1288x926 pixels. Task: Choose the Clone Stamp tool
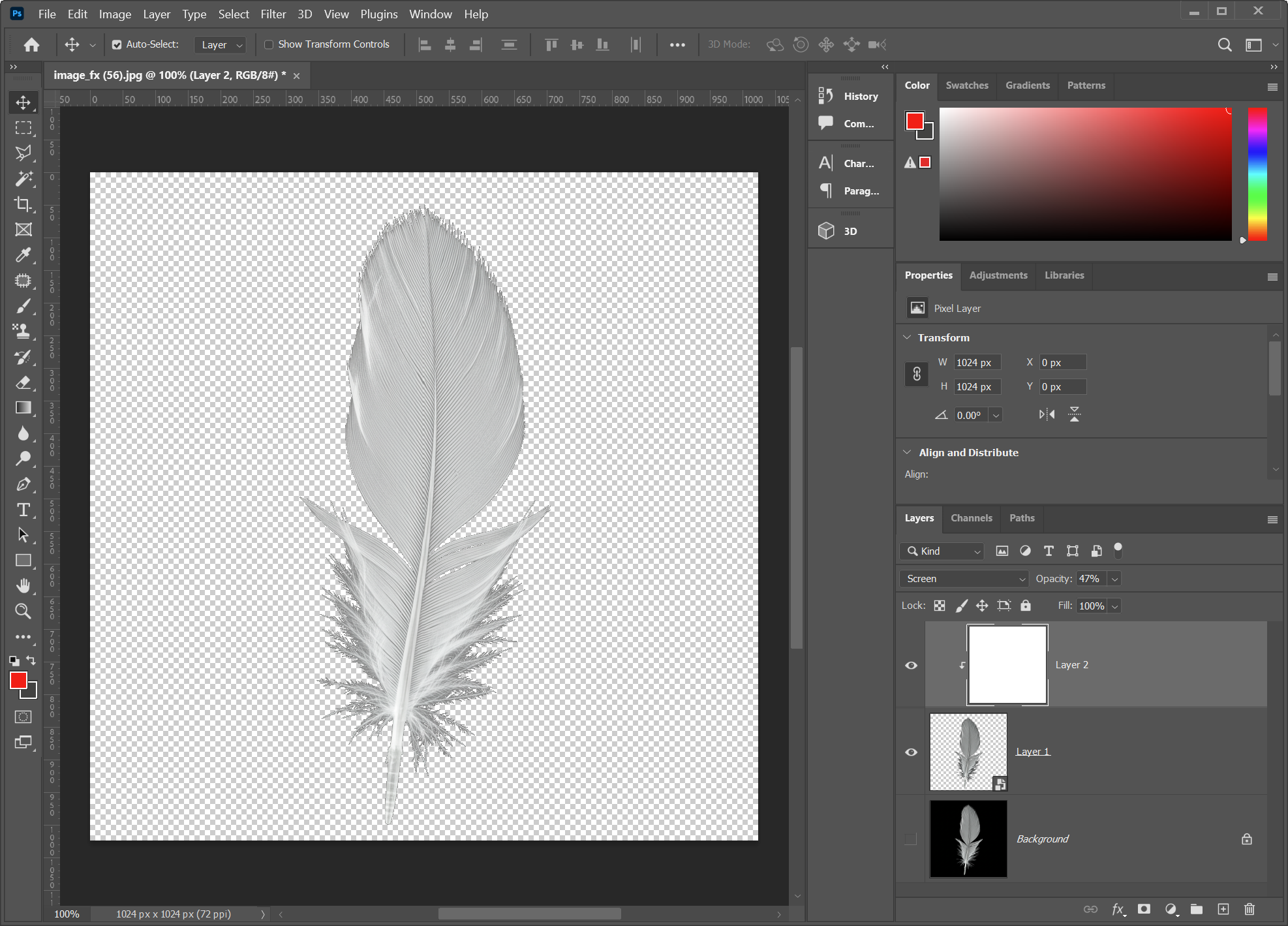click(23, 332)
